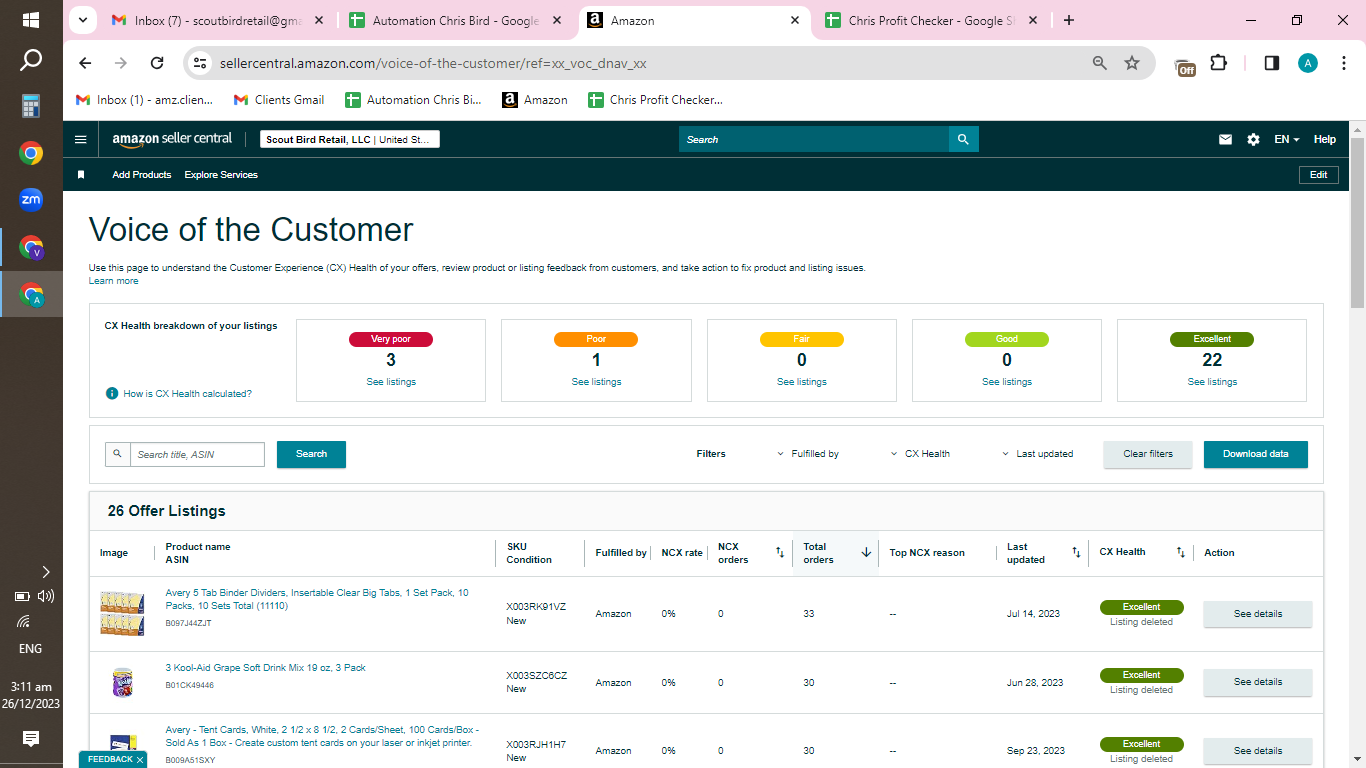
Task: Open the EN language dropdown
Action: 1287,140
